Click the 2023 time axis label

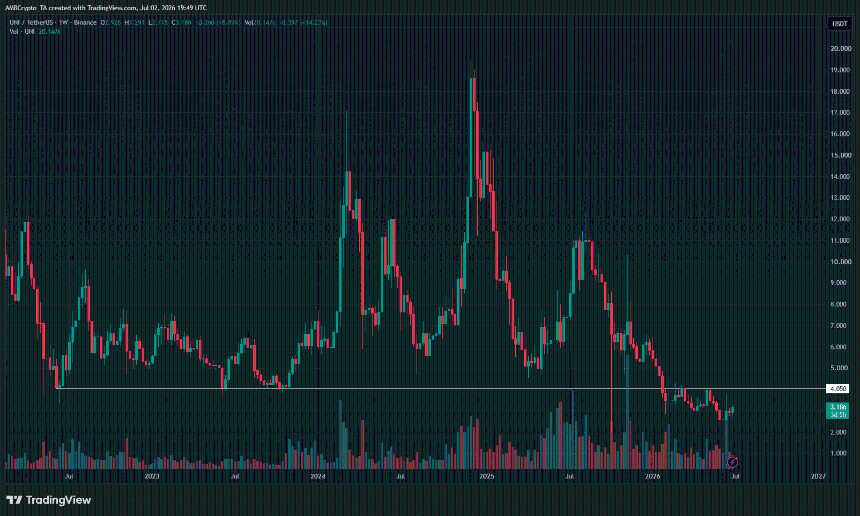click(x=152, y=477)
